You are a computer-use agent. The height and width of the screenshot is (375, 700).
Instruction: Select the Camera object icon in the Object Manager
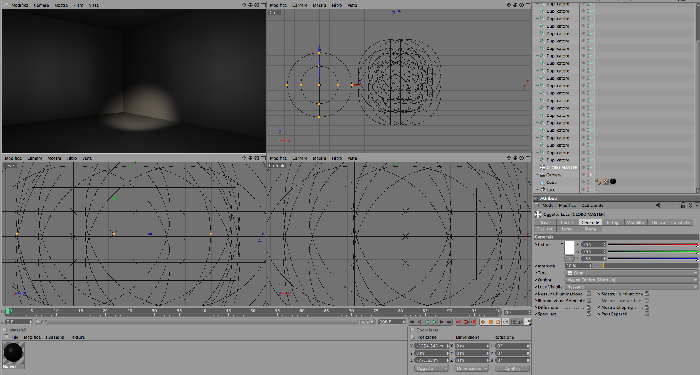(x=542, y=175)
